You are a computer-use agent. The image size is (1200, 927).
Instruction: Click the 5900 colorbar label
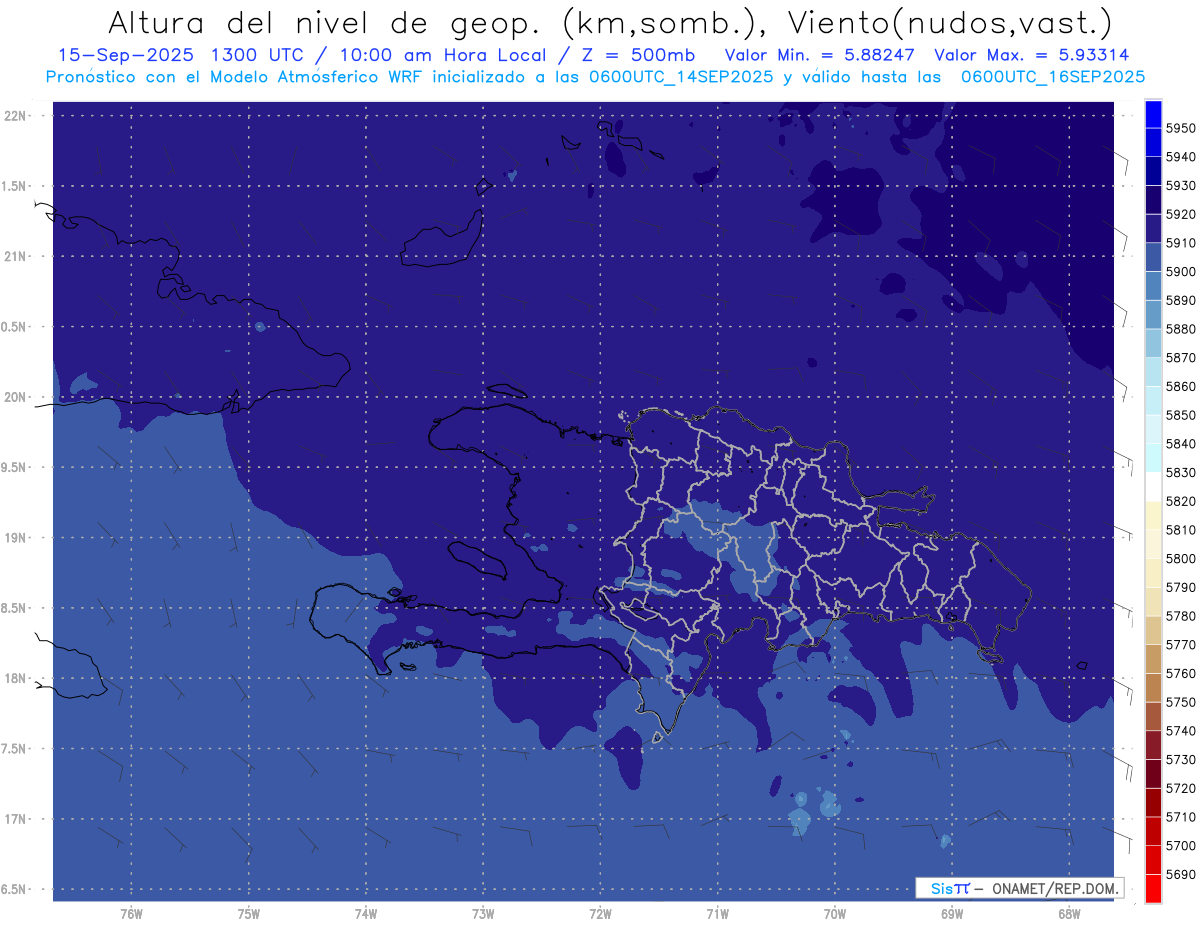(1180, 272)
